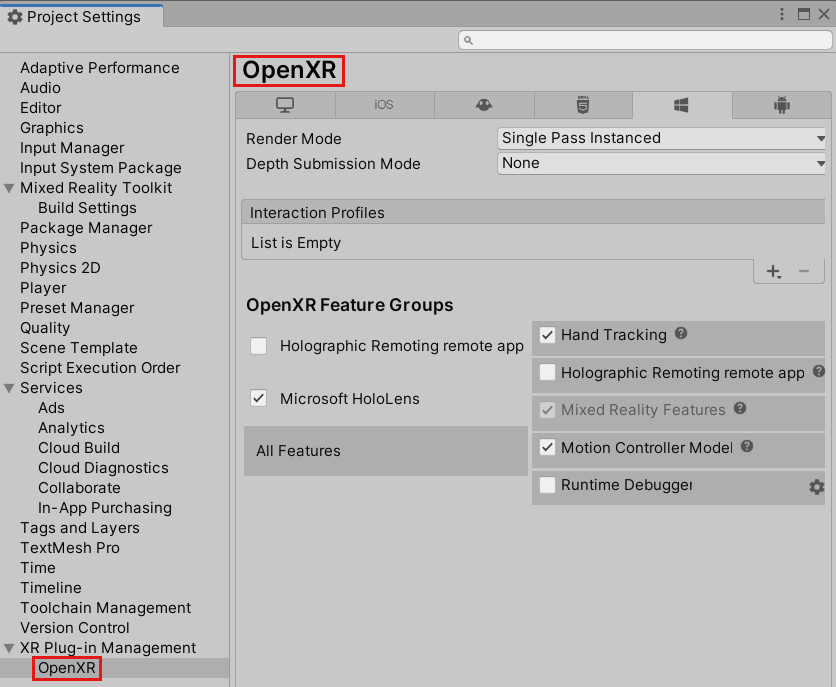Image resolution: width=836 pixels, height=687 pixels.
Task: Toggle the Mixed Reality Features checkbox
Action: coord(547,410)
